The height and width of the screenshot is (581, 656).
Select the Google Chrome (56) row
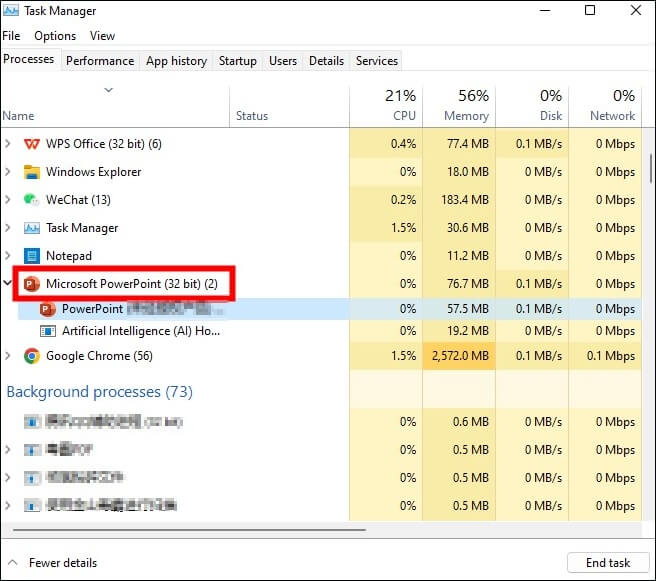[321, 356]
